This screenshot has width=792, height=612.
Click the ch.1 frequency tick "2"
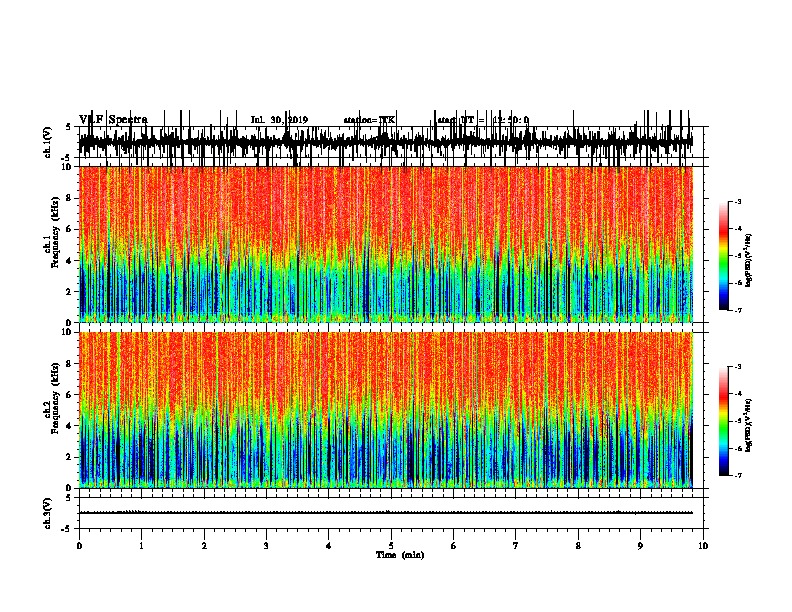point(70,291)
